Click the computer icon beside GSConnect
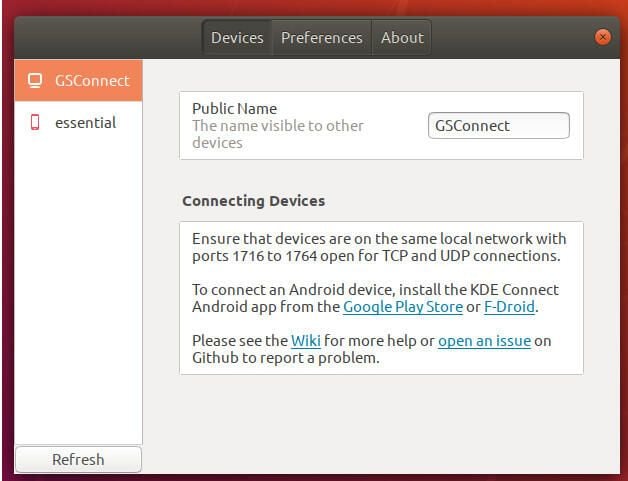This screenshot has width=628, height=481. pyautogui.click(x=35, y=81)
